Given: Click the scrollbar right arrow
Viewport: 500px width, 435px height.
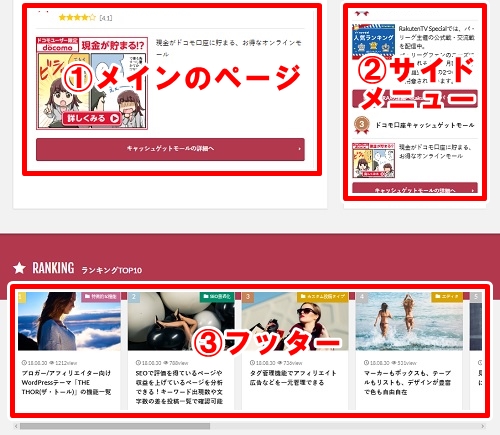Looking at the screenshot, I should coord(482,426).
